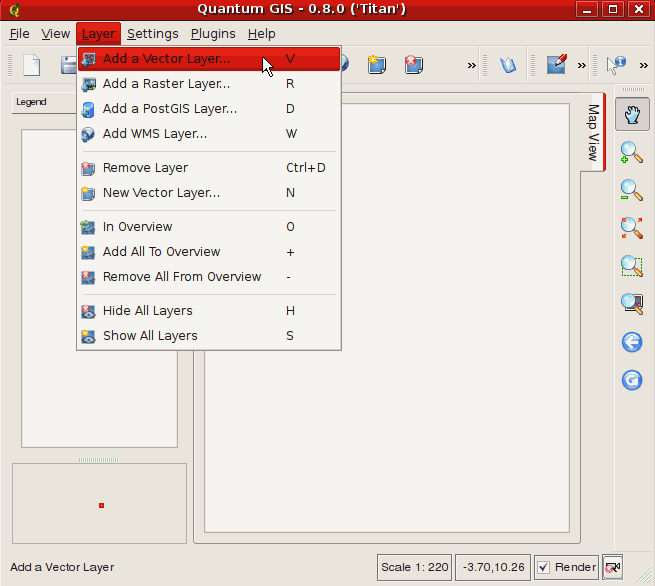
Task: Choose Add All To Overview entry
Action: pos(209,251)
